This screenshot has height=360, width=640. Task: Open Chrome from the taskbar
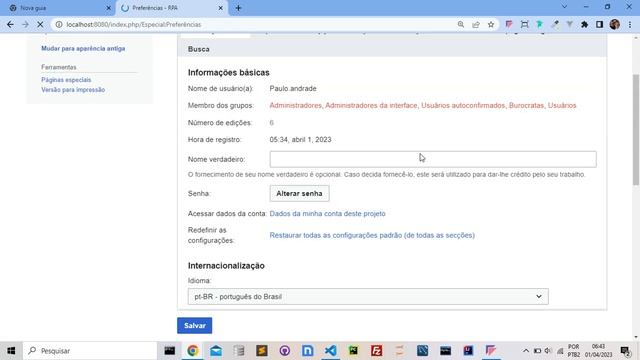(193, 351)
